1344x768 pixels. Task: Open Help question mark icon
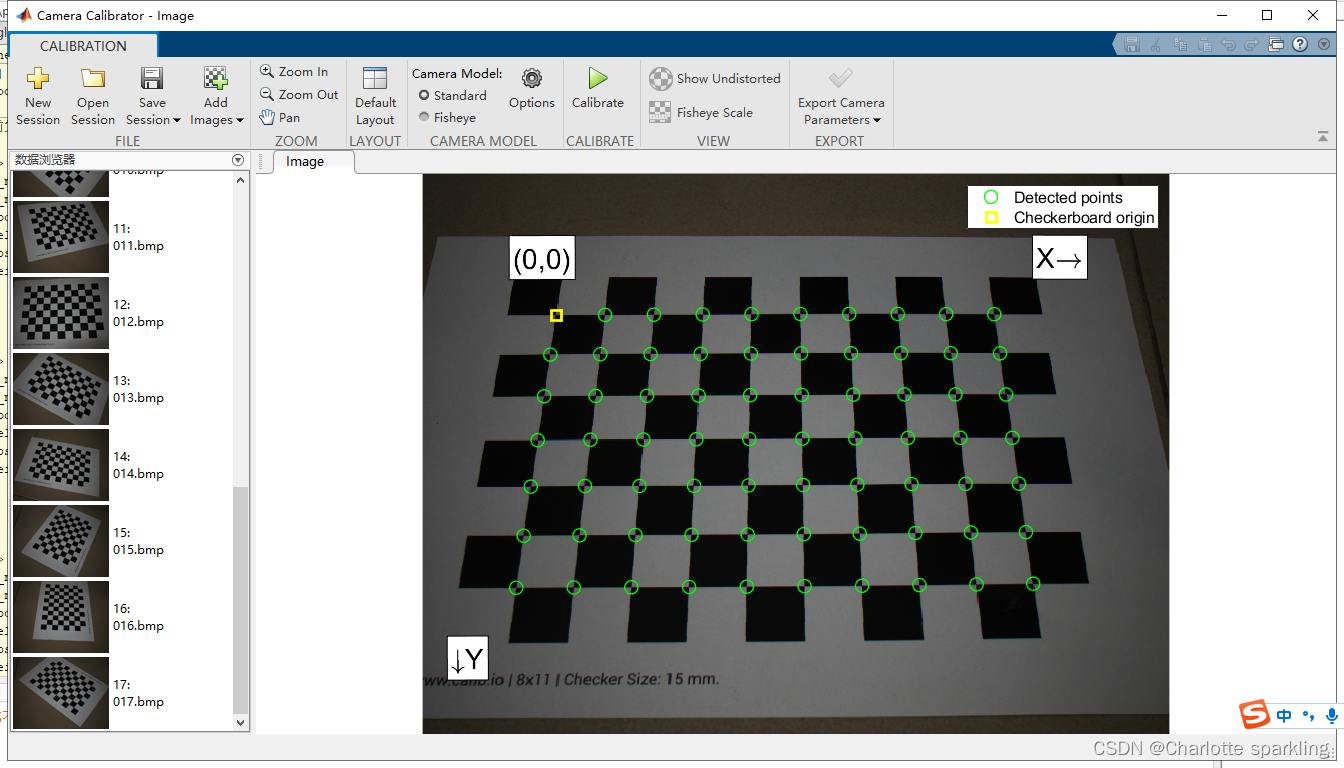click(x=1300, y=44)
